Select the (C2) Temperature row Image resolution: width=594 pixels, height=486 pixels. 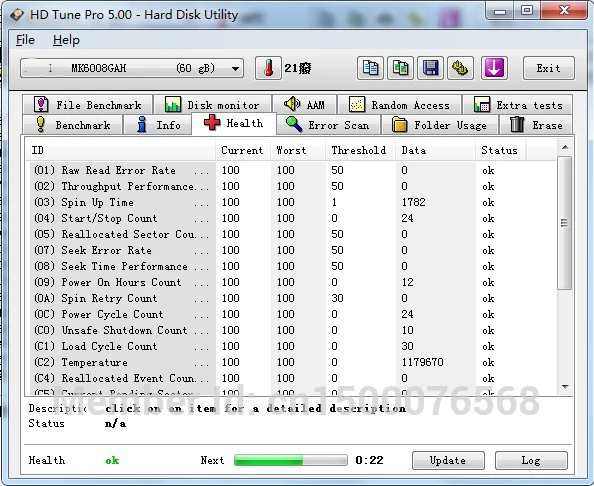tap(292, 362)
